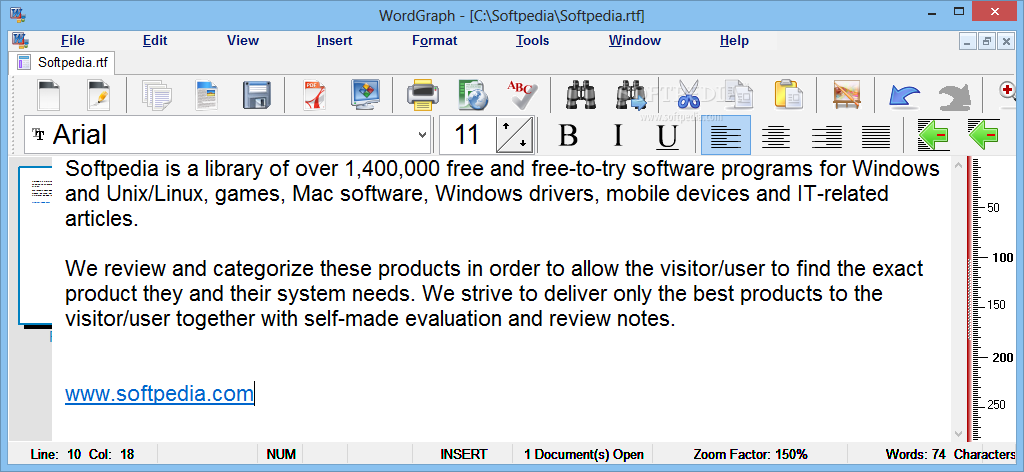Open the Format menu

point(434,40)
